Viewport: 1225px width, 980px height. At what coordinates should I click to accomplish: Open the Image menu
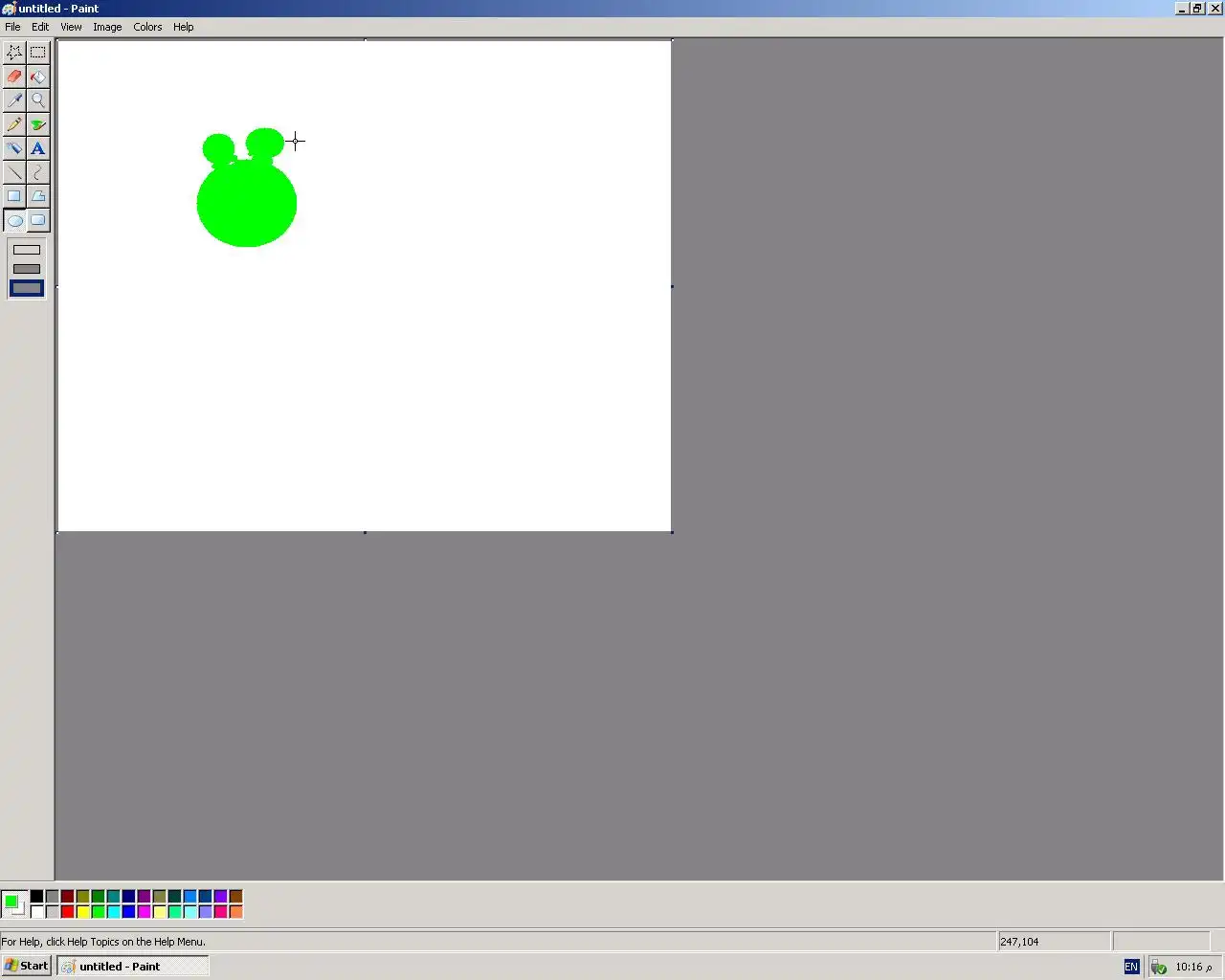(x=107, y=27)
